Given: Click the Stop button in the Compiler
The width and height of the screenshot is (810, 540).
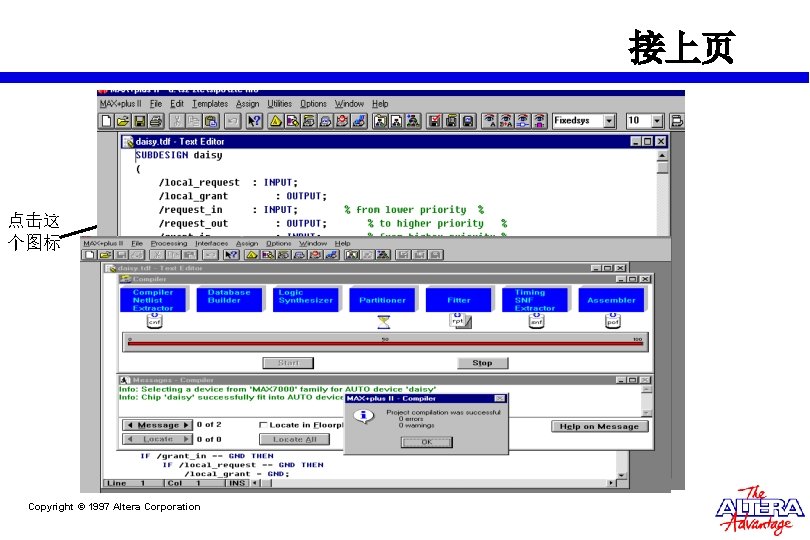Looking at the screenshot, I should (482, 363).
